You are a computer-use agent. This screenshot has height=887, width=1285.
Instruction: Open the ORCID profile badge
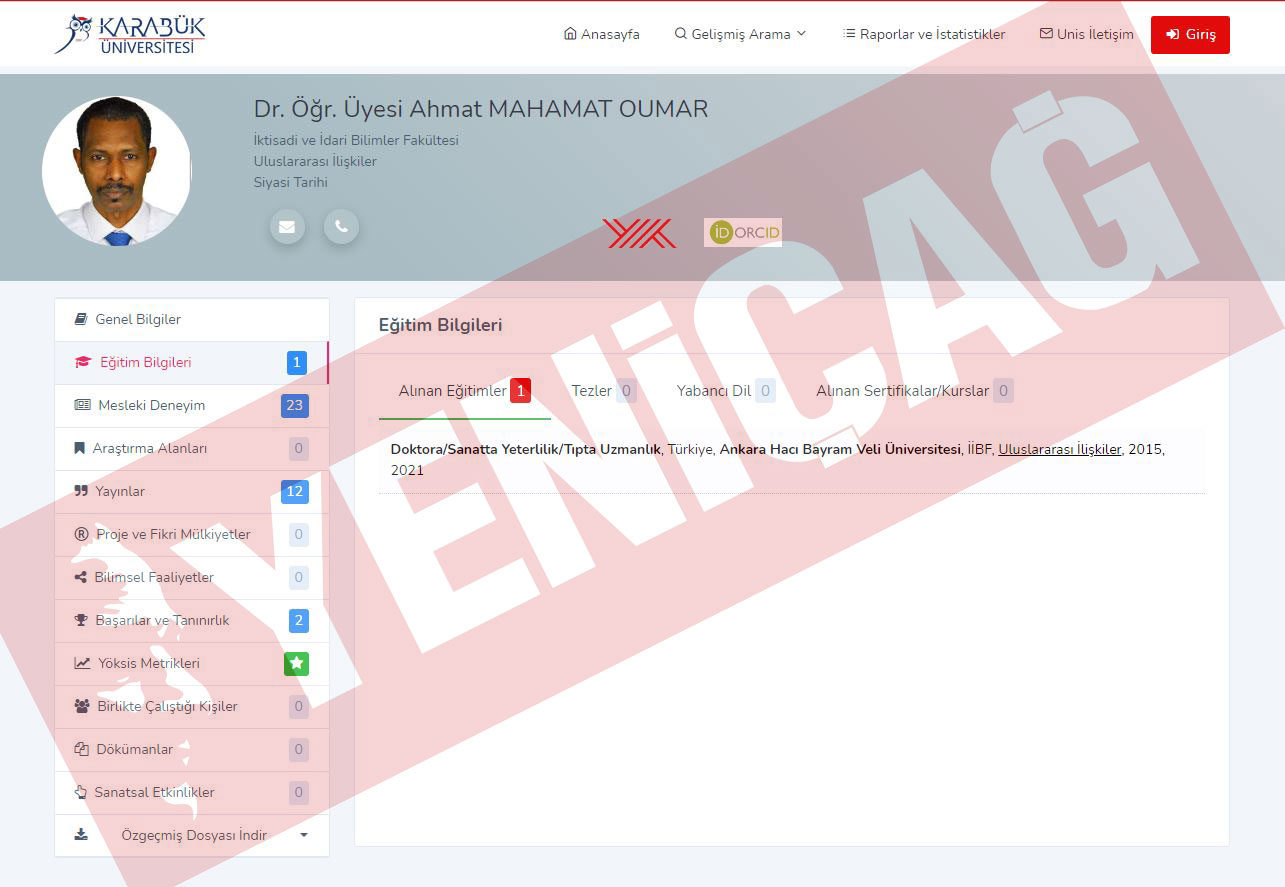743,233
